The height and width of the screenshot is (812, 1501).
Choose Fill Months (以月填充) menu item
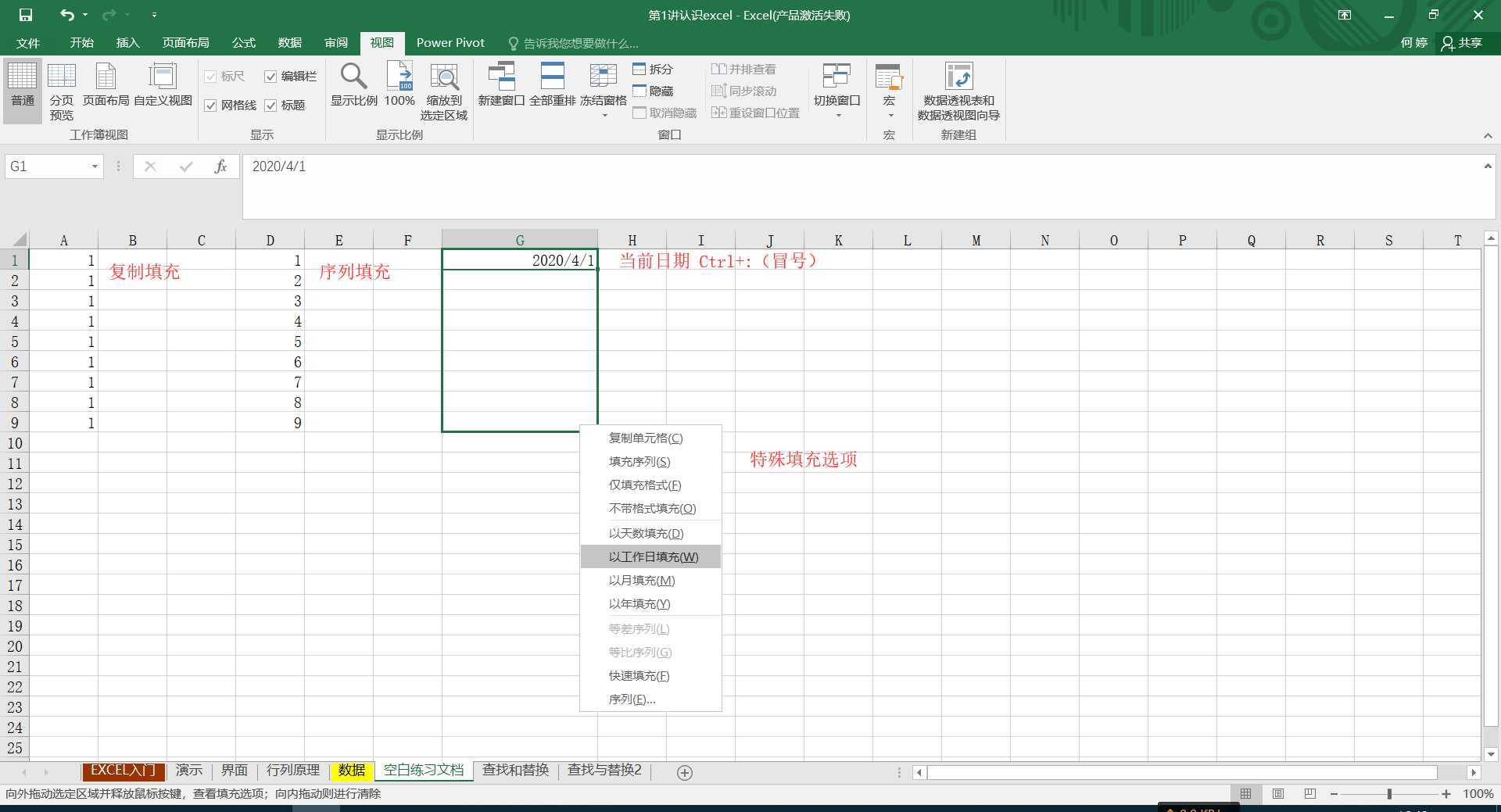tap(650, 581)
